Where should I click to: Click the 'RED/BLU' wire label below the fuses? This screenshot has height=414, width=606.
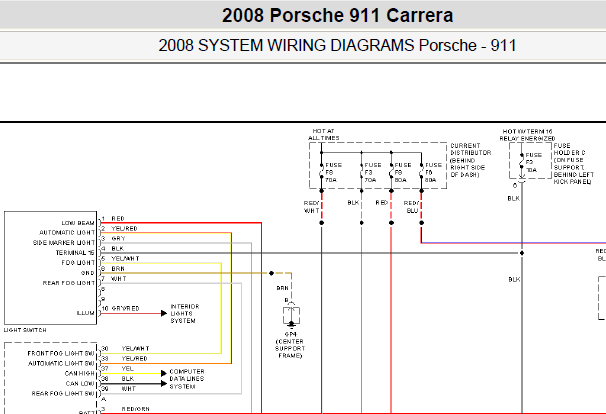411,207
